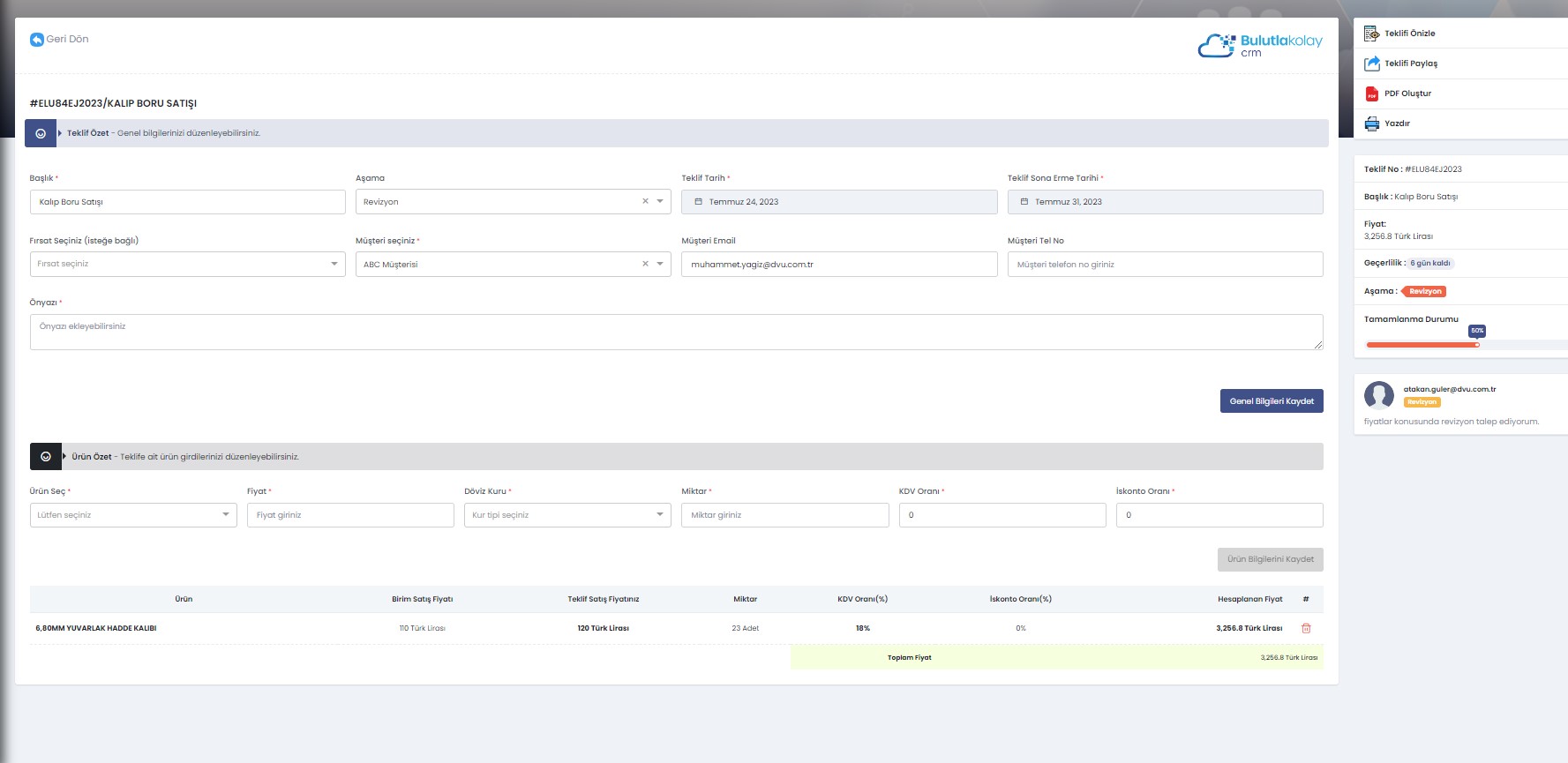Open the Ürün Seç dropdown
Viewport: 1568px width, 763px height.
pos(226,515)
